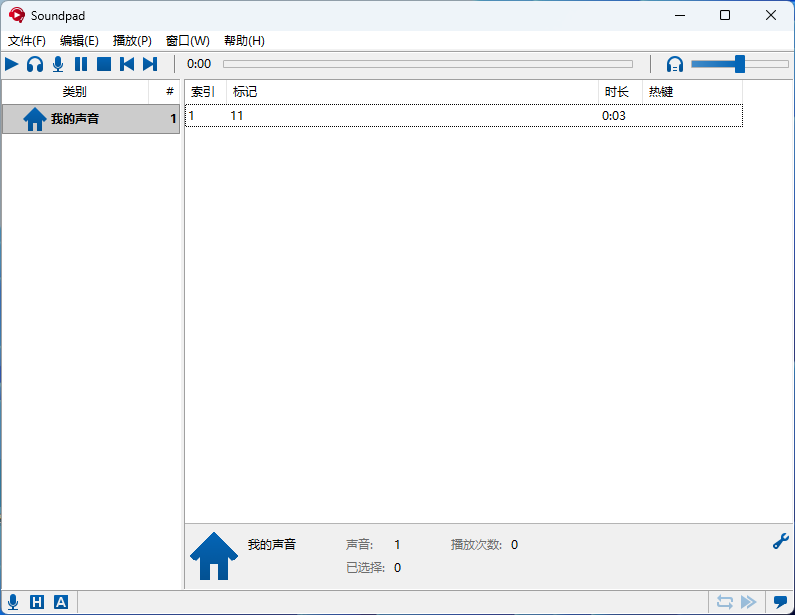Click the 0:03 duration cell

[613, 116]
